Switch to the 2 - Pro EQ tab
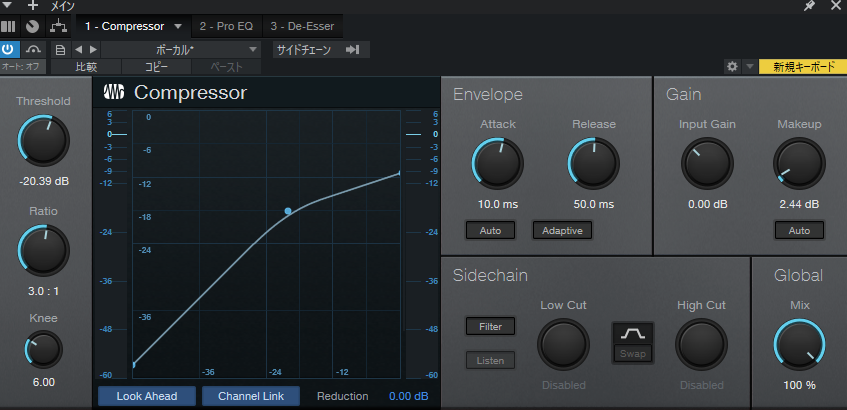The image size is (847, 410). pos(226,26)
